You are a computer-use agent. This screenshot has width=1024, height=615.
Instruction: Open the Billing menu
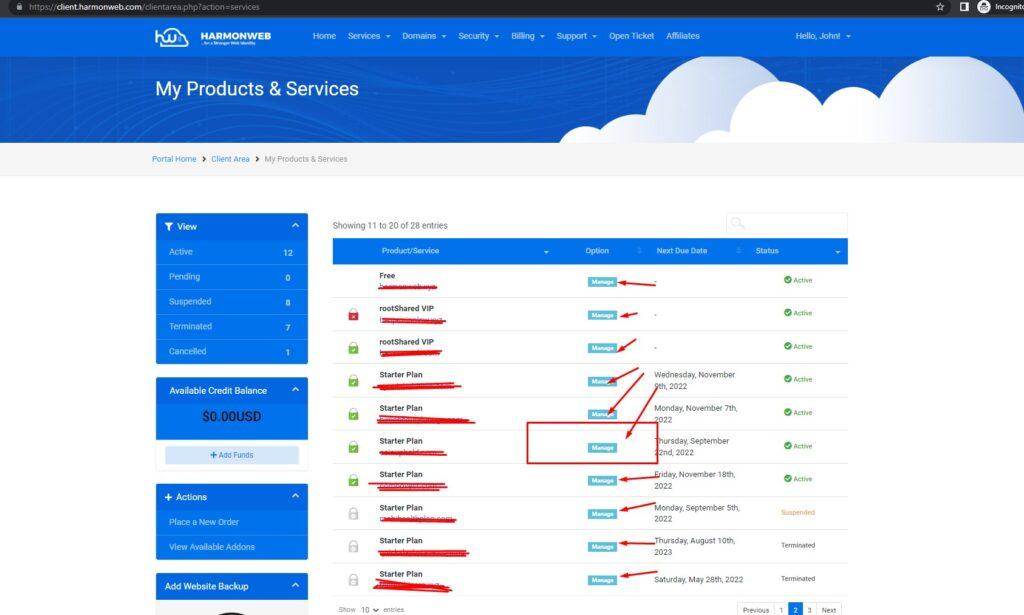(527, 36)
